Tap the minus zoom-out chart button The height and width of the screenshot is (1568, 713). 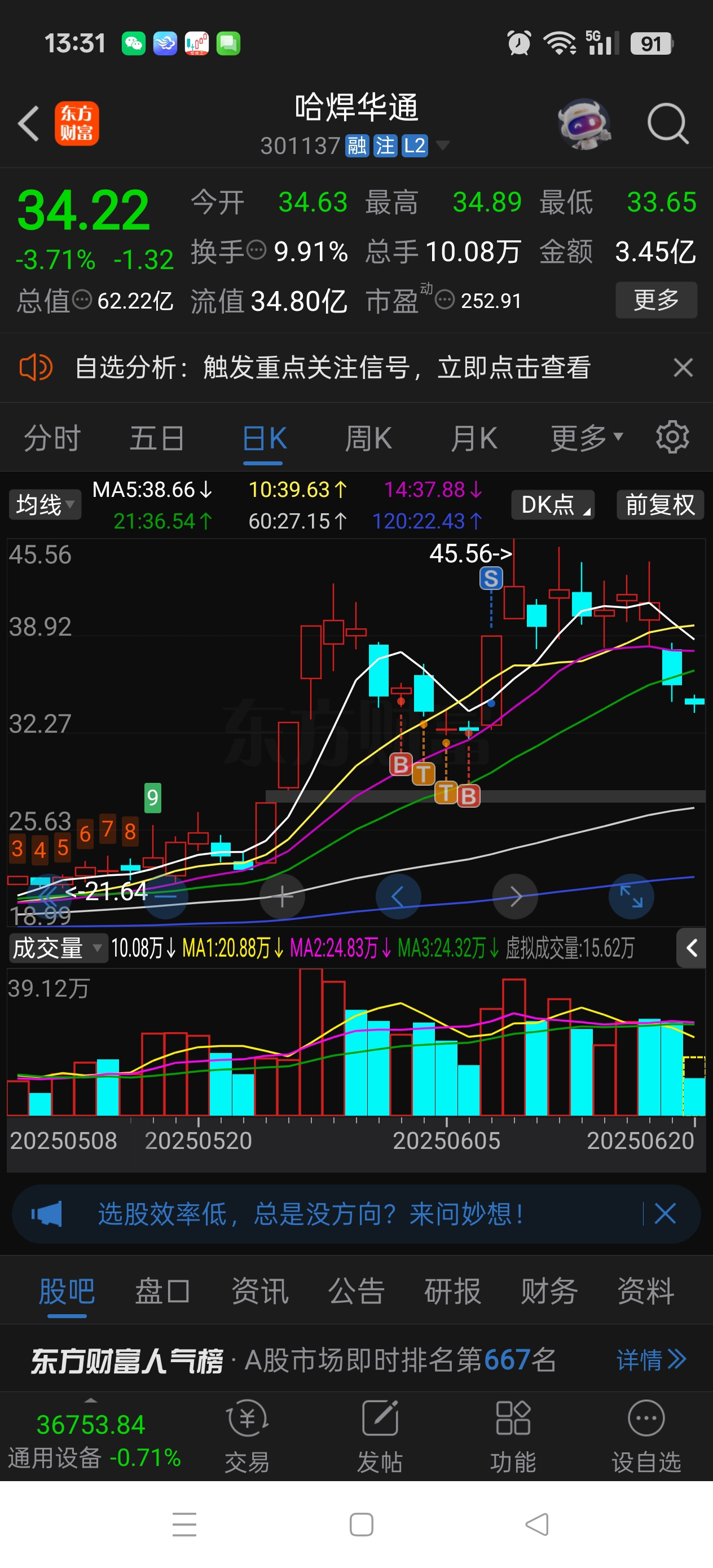pos(166,897)
